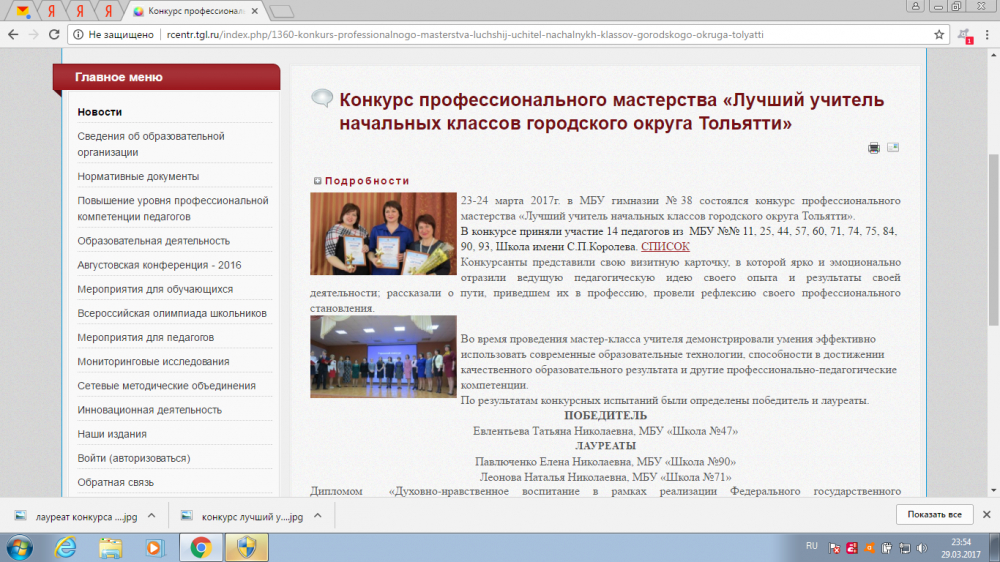Click the page scrollbar down arrow
The height and width of the screenshot is (562, 1000).
click(994, 491)
